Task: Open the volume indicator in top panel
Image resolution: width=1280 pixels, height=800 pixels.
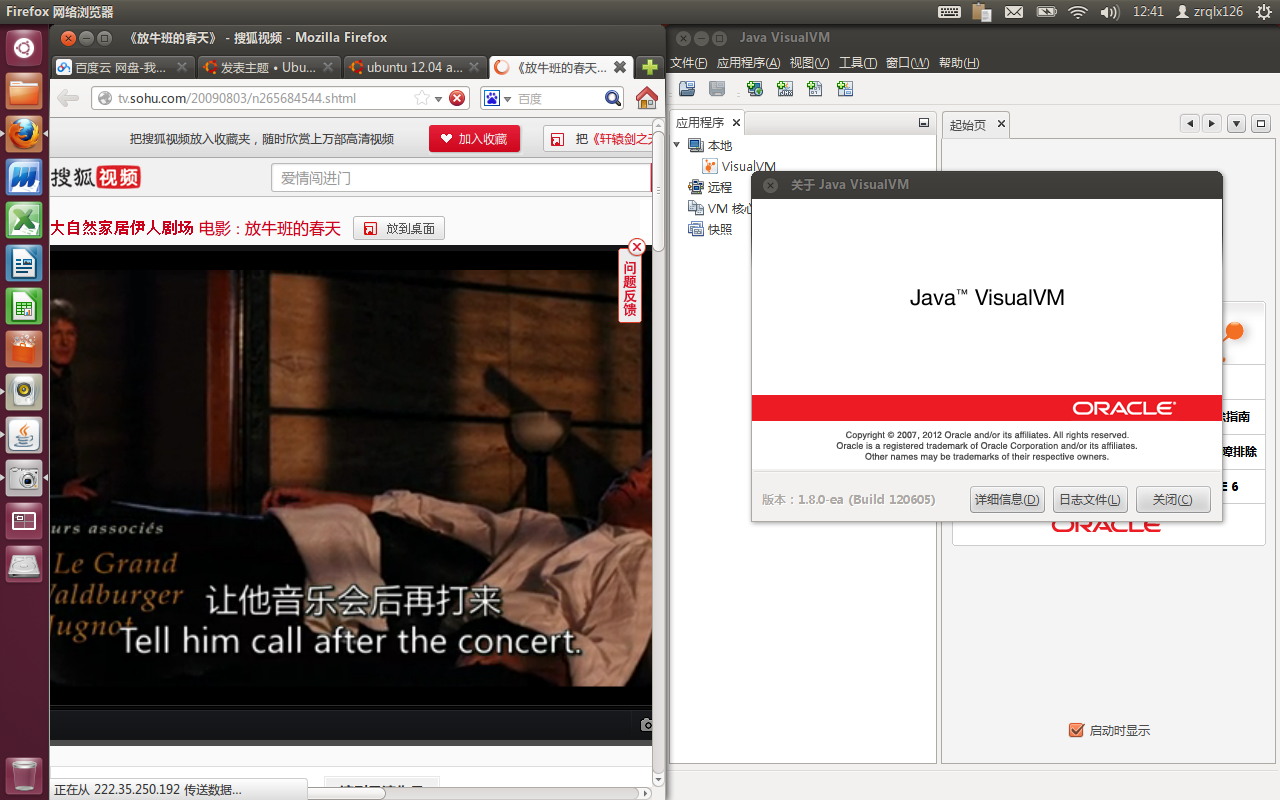Action: coord(1109,12)
